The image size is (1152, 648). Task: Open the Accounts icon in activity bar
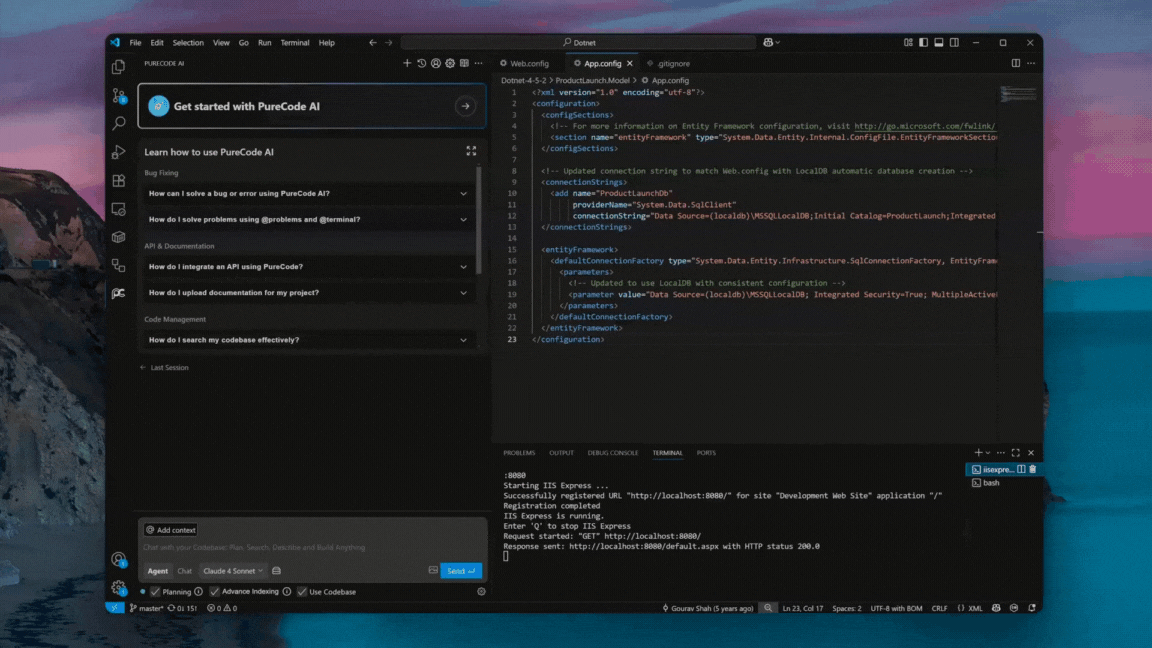118,560
